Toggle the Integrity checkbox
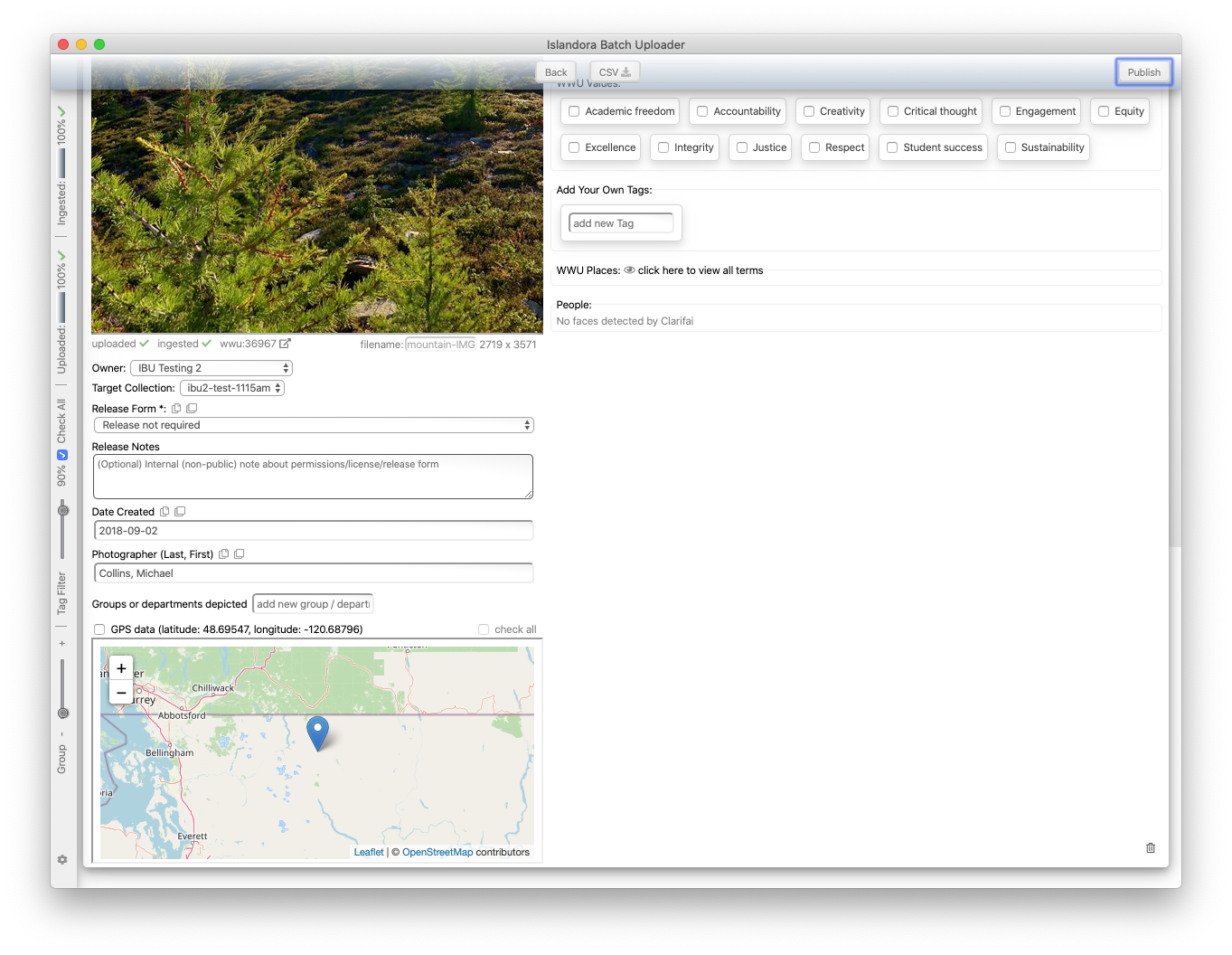The width and height of the screenshot is (1232, 955). 663,147
